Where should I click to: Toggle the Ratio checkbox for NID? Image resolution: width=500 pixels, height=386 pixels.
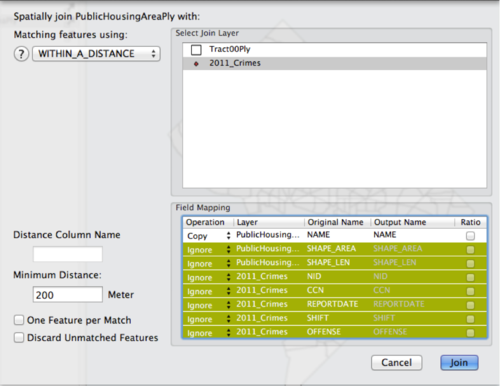[x=470, y=277]
